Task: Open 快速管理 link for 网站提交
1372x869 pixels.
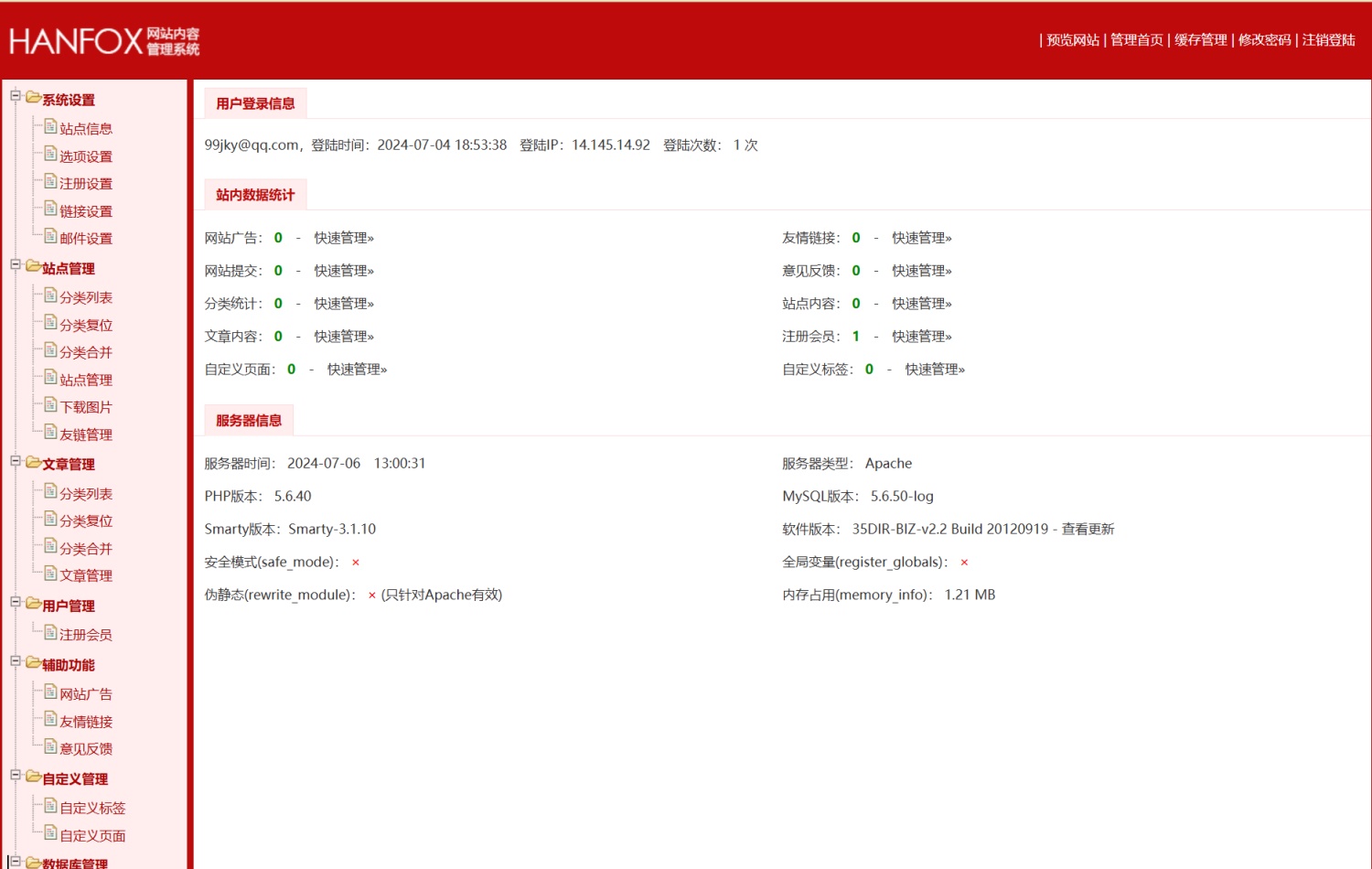Action: (x=344, y=271)
